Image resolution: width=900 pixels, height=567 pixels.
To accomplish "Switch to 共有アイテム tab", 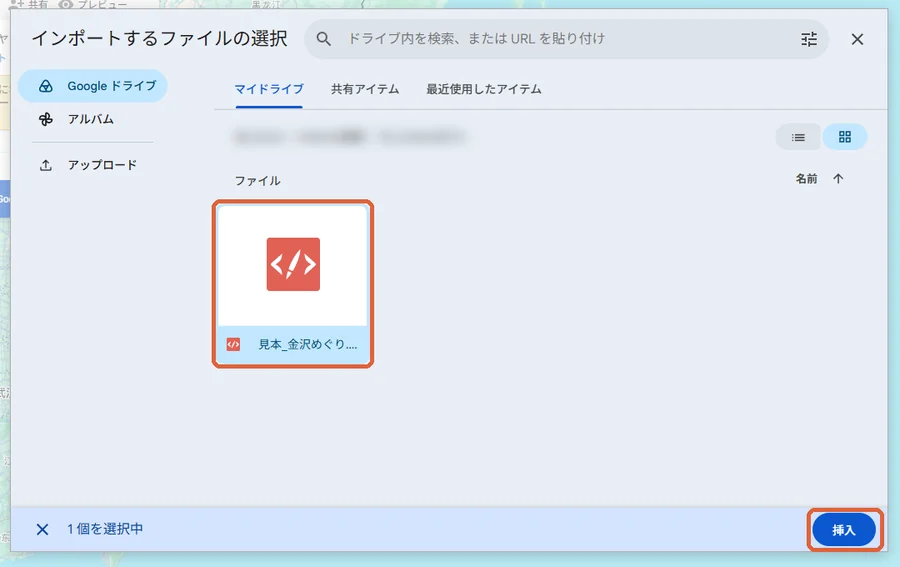I will click(x=364, y=90).
